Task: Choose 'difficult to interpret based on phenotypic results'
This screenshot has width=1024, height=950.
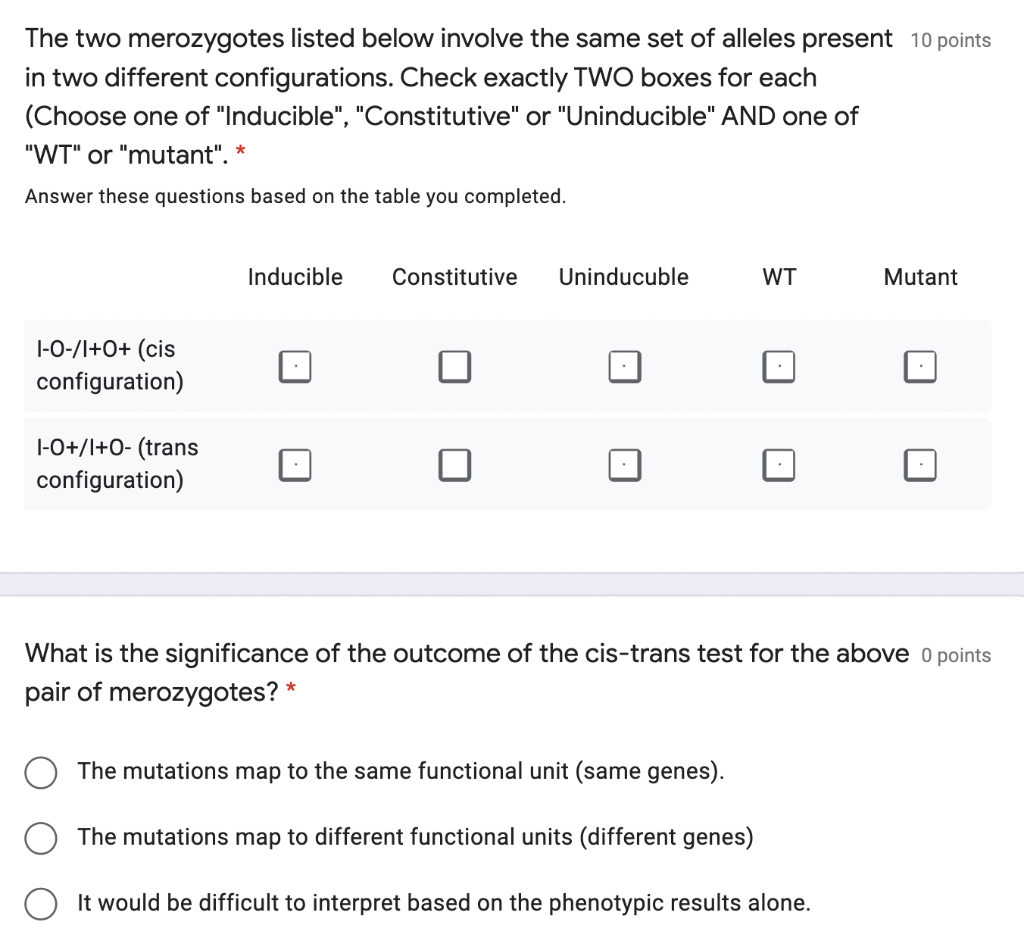Action: 41,904
